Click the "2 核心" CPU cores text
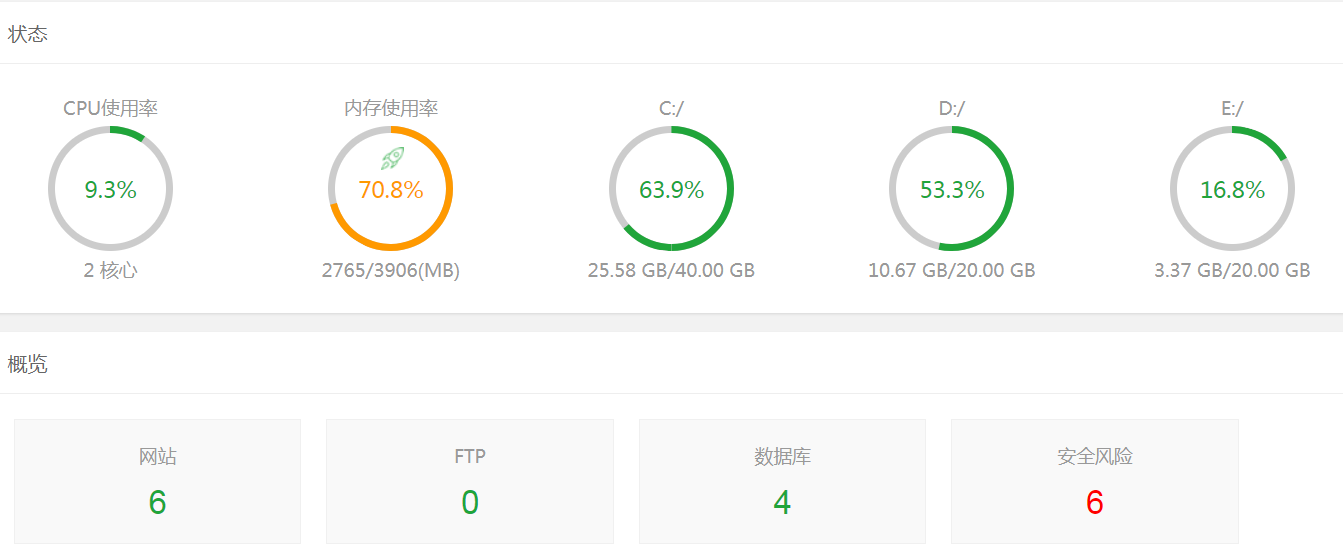1343x560 pixels. [x=110, y=270]
